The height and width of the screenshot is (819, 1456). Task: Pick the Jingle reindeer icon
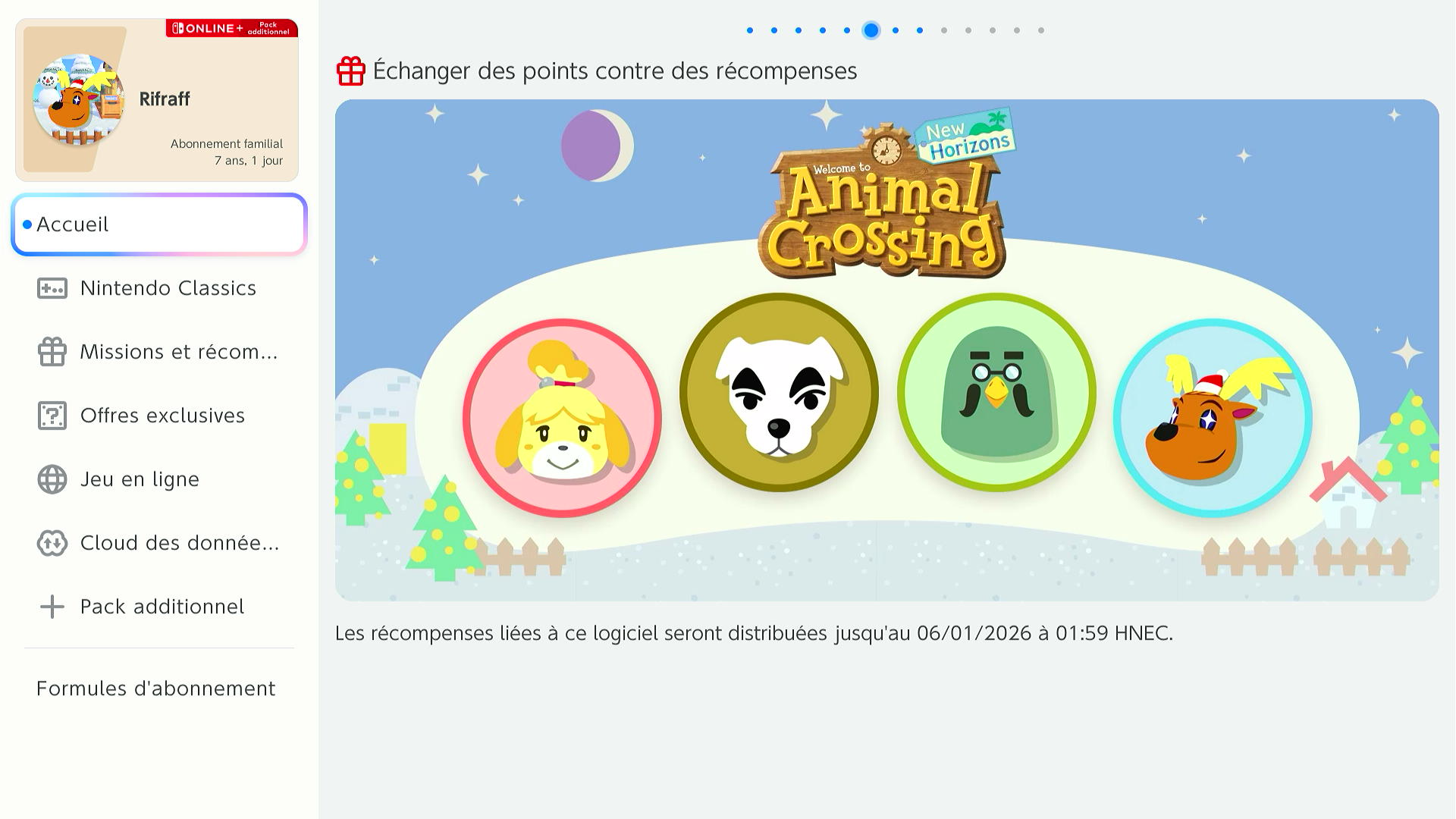tap(1213, 418)
